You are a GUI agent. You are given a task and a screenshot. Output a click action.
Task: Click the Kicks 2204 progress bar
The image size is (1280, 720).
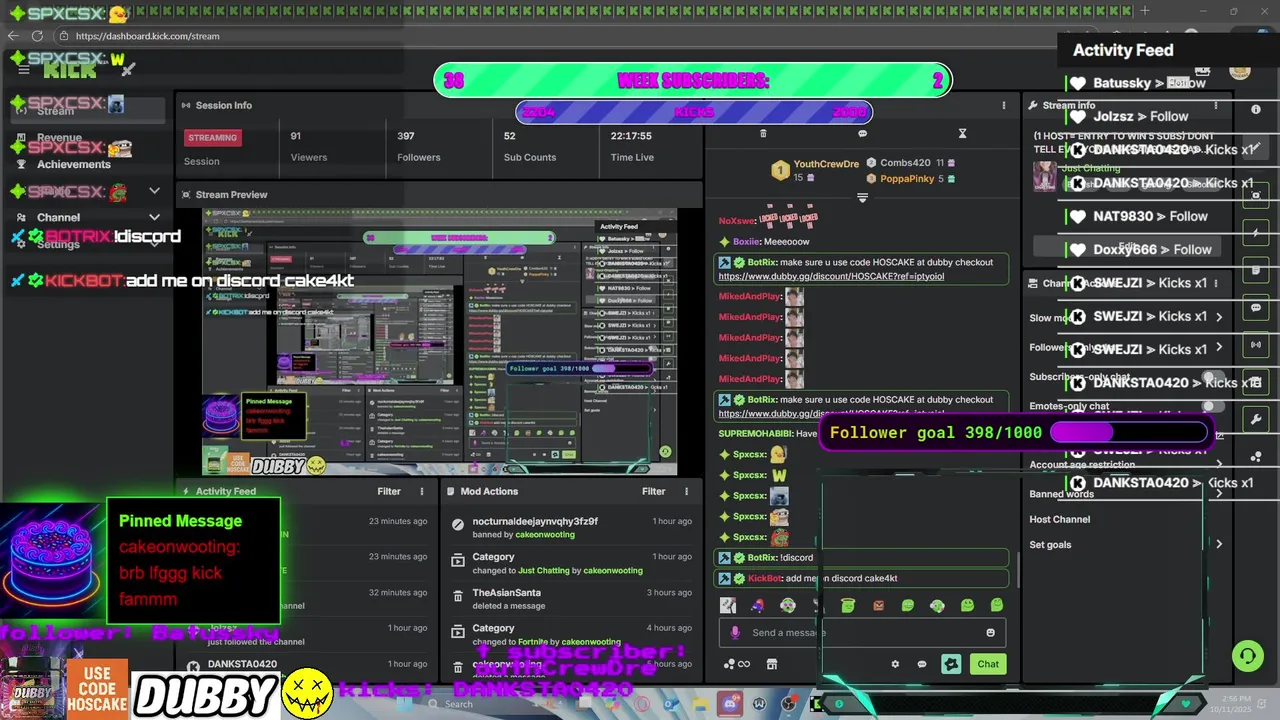point(693,113)
